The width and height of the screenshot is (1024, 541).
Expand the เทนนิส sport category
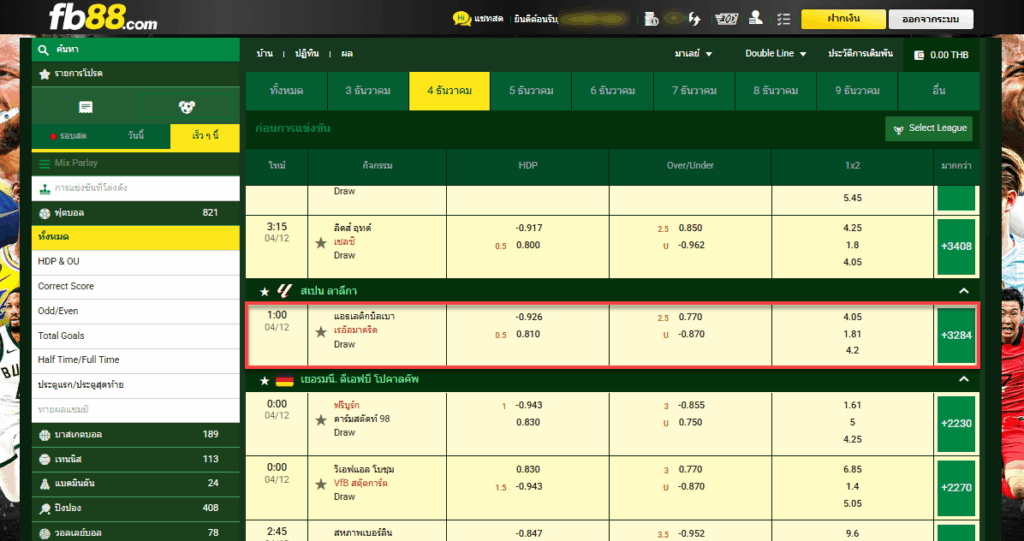tap(135, 459)
